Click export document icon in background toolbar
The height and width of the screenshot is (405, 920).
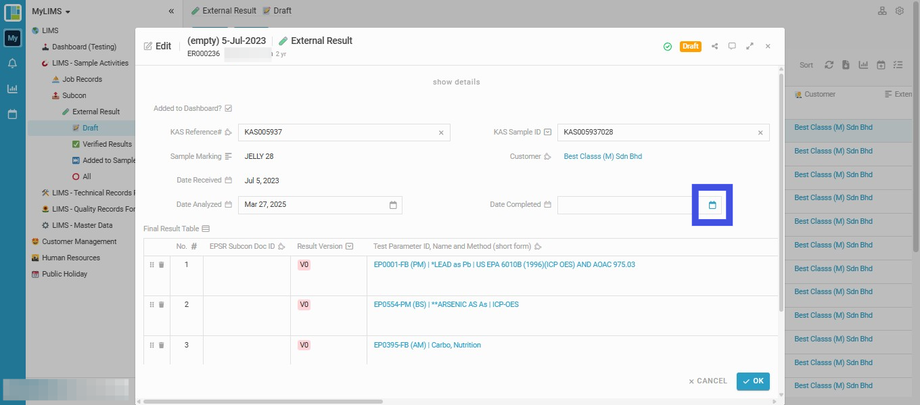[x=845, y=65]
